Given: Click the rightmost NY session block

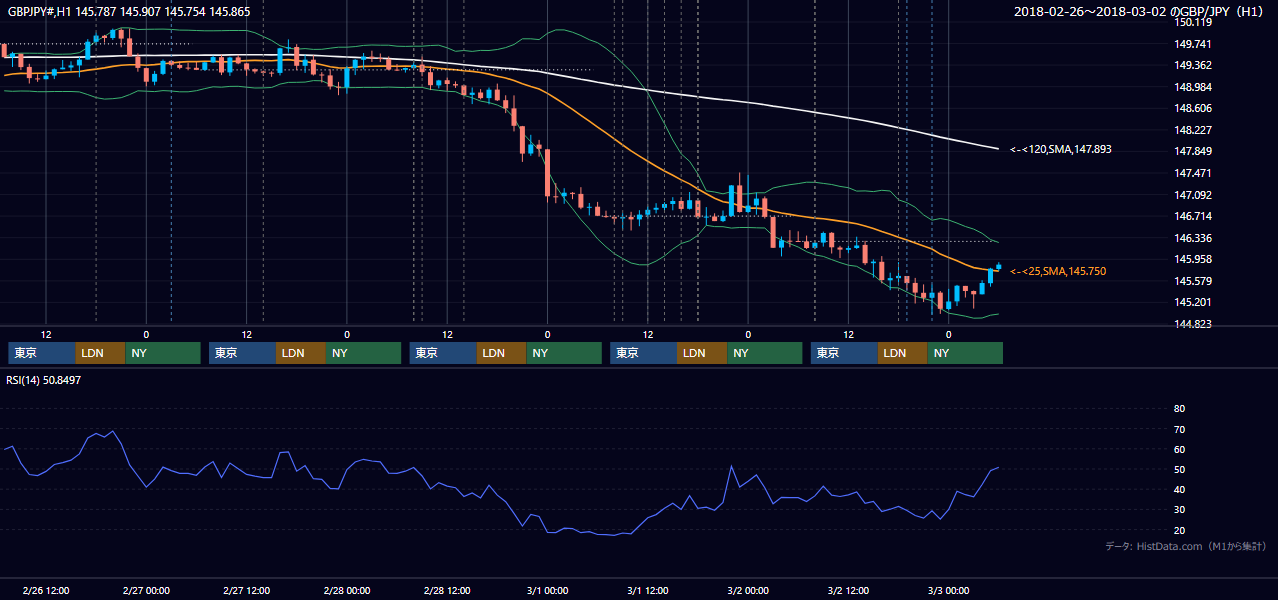Looking at the screenshot, I should tap(965, 353).
